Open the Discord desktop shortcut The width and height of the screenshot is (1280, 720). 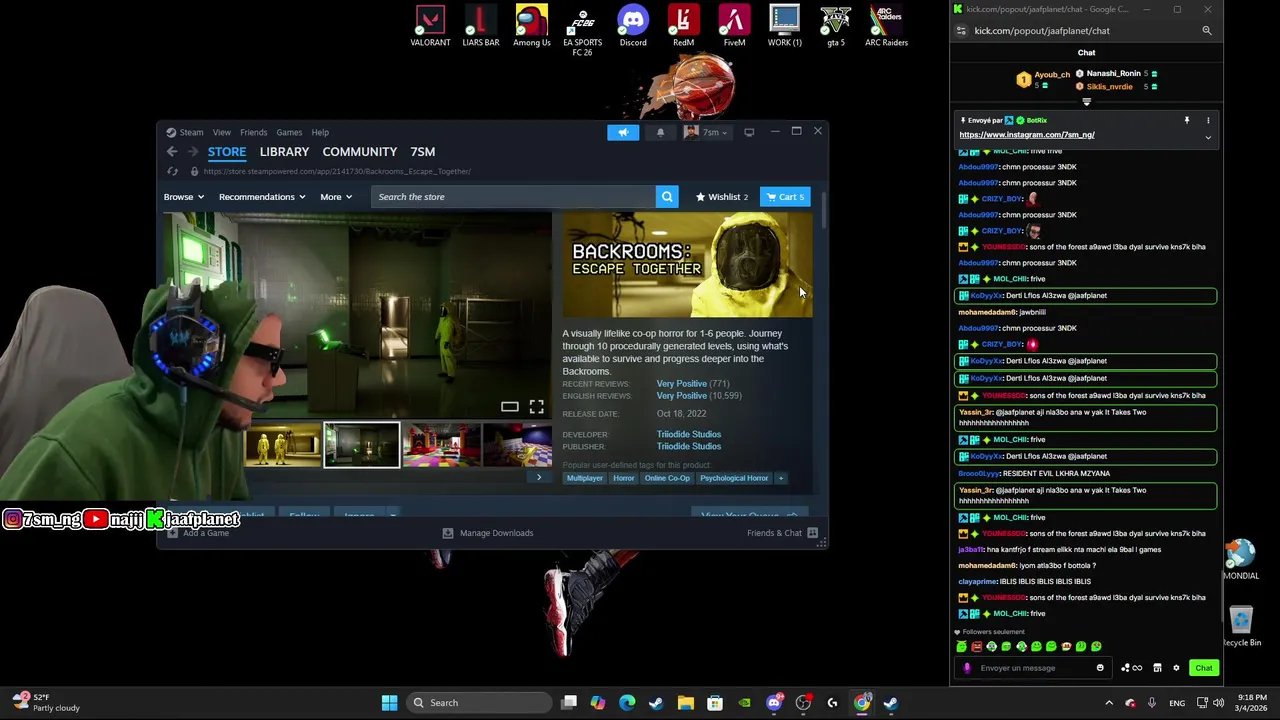(633, 27)
